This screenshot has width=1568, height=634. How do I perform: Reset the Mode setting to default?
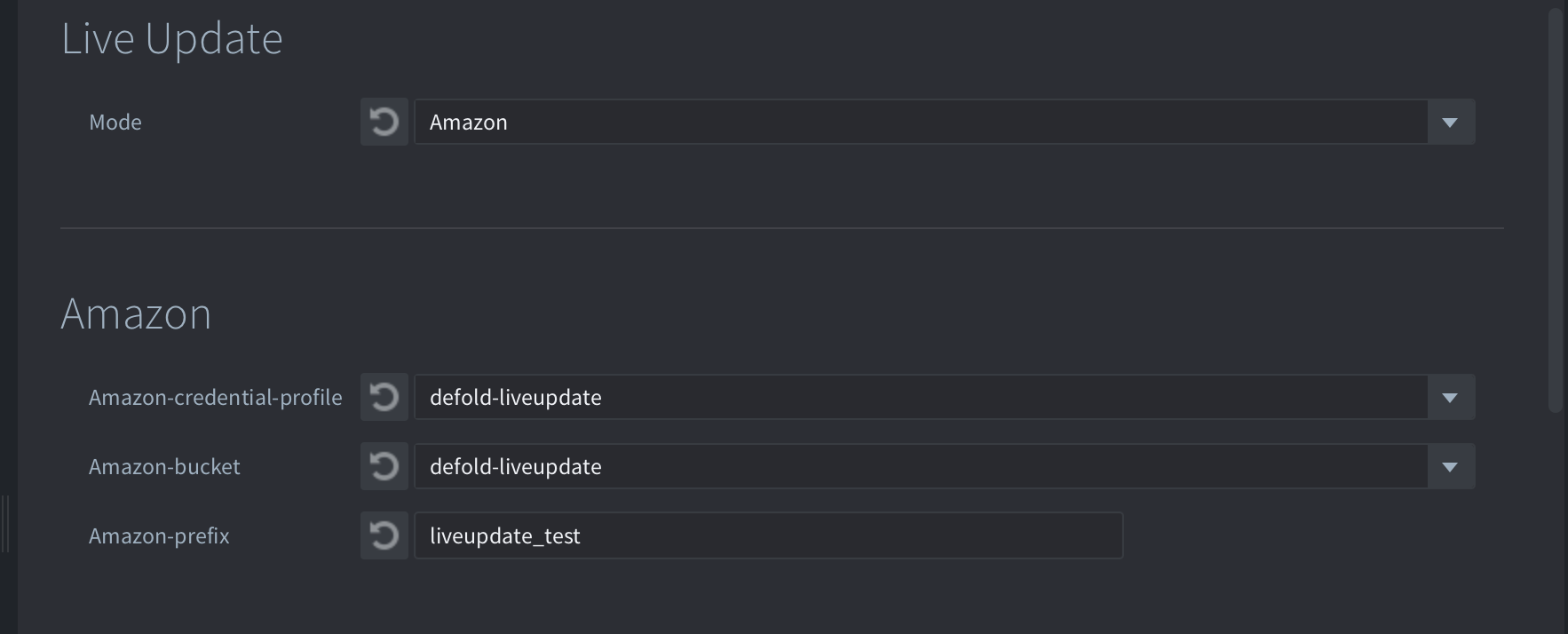pos(384,122)
